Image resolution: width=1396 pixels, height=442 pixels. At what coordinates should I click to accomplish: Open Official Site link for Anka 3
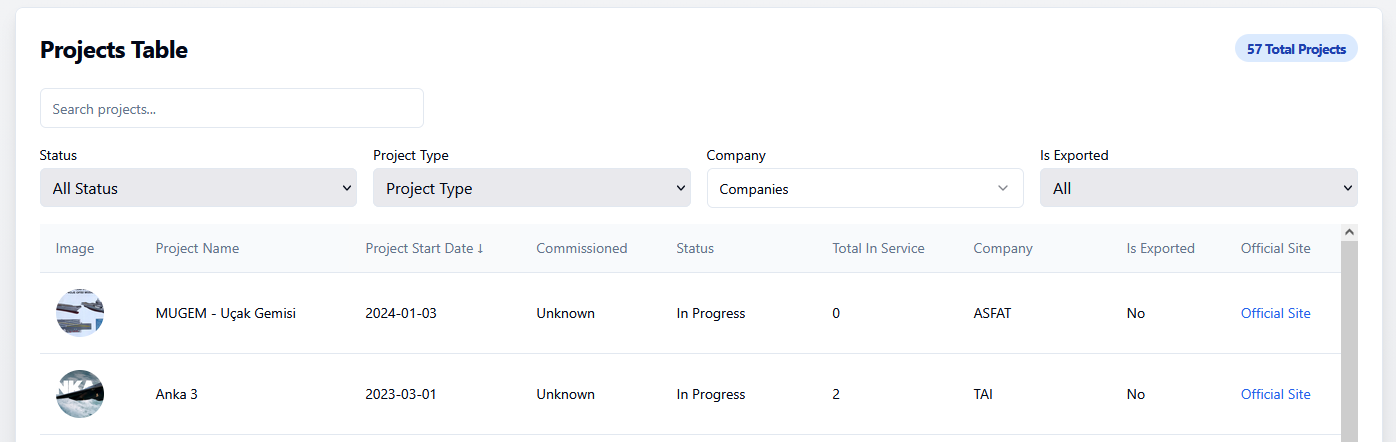click(x=1275, y=394)
